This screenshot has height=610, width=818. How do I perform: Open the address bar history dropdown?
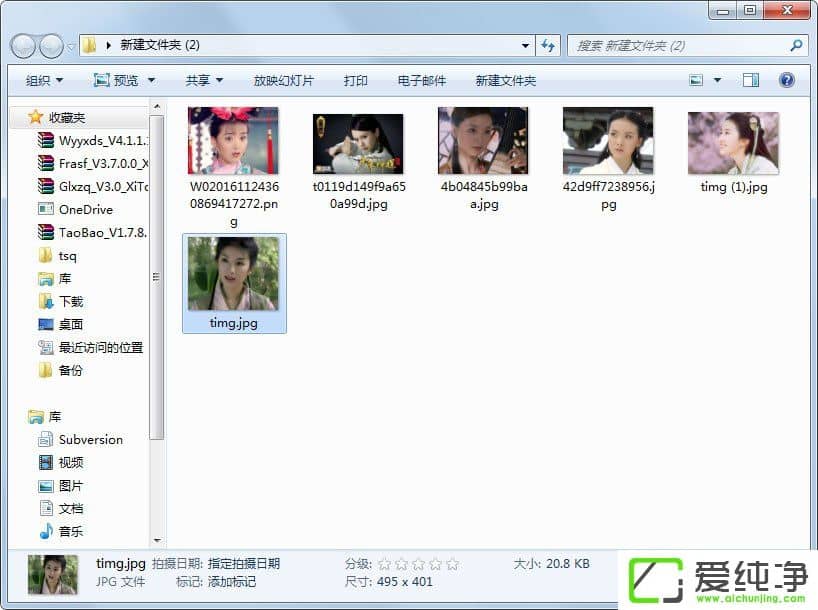526,45
